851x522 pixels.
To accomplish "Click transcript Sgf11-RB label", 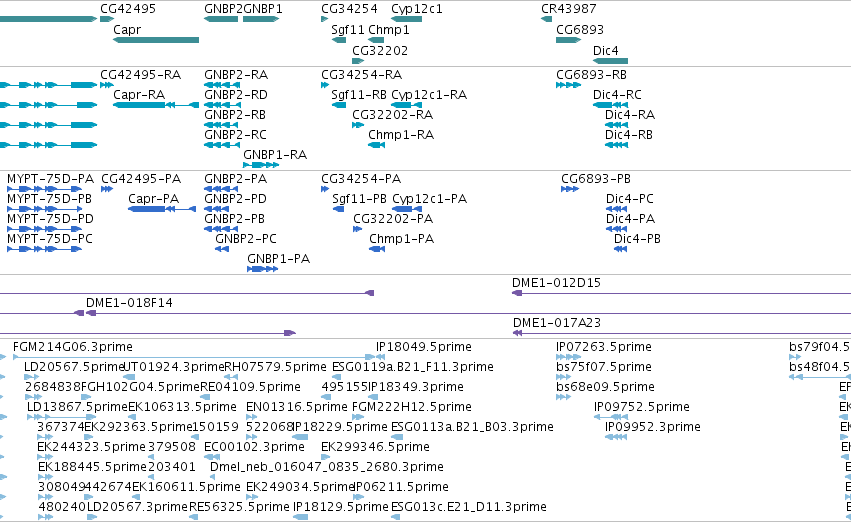I will 359,95.
